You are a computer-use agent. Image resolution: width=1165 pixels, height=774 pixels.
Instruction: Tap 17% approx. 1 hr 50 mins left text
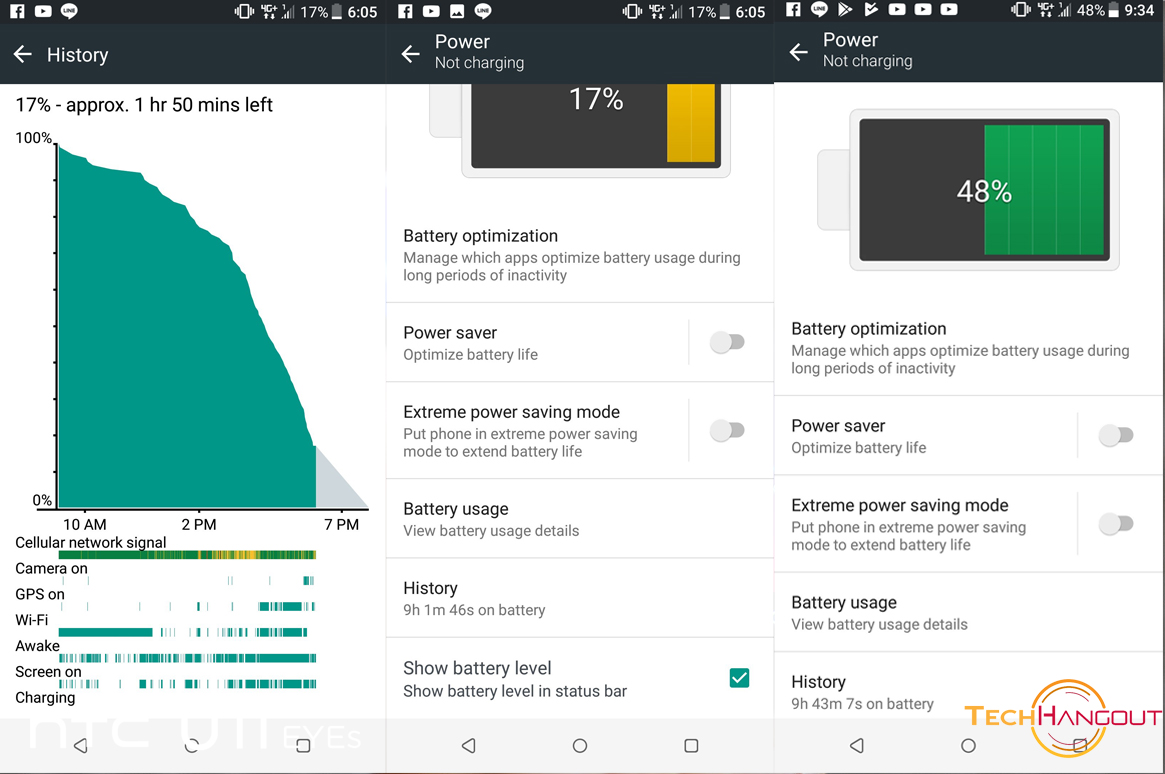coord(144,105)
